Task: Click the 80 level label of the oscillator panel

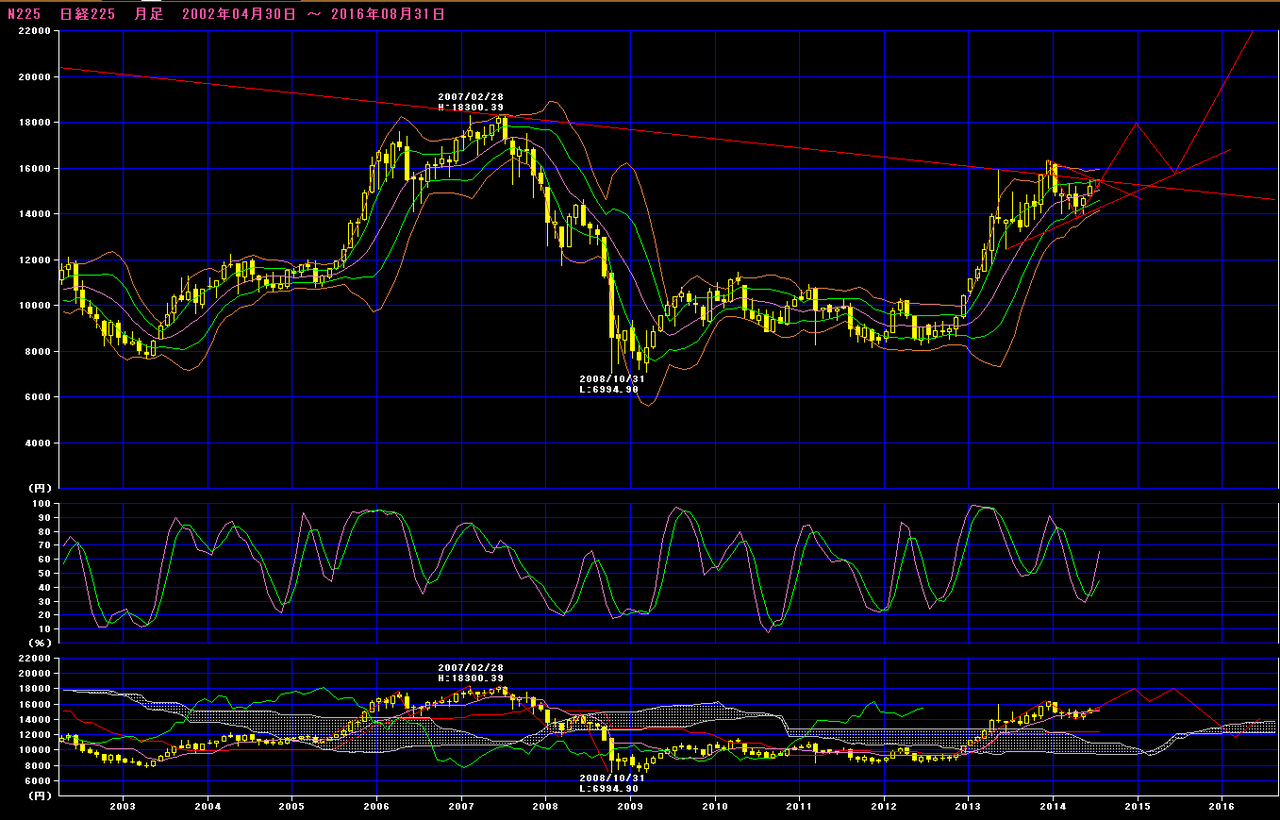Action: [43, 532]
